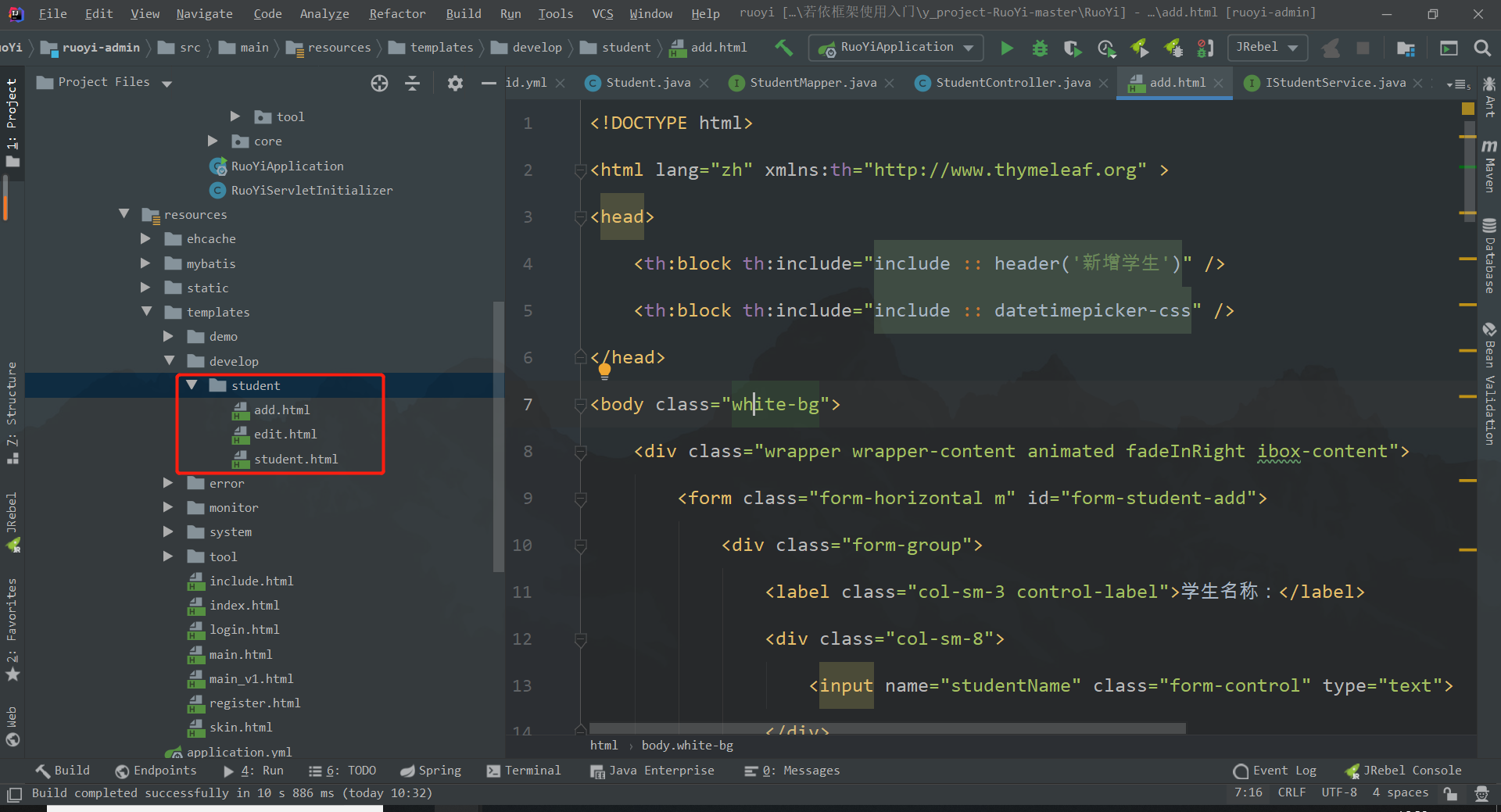This screenshot has height=812, width=1501.
Task: Select include.html file
Action: [x=251, y=581]
